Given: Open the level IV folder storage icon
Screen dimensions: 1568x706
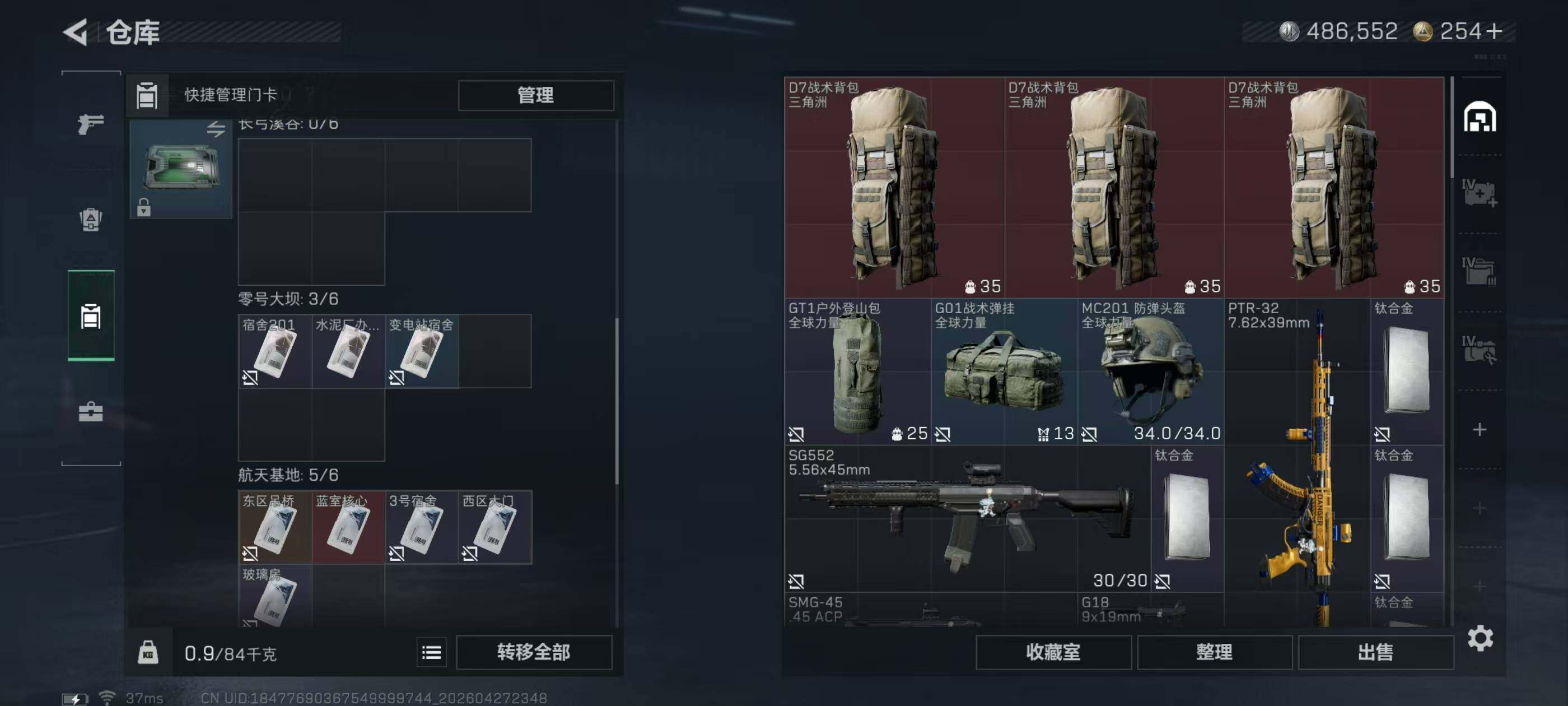Looking at the screenshot, I should pos(1480,271).
